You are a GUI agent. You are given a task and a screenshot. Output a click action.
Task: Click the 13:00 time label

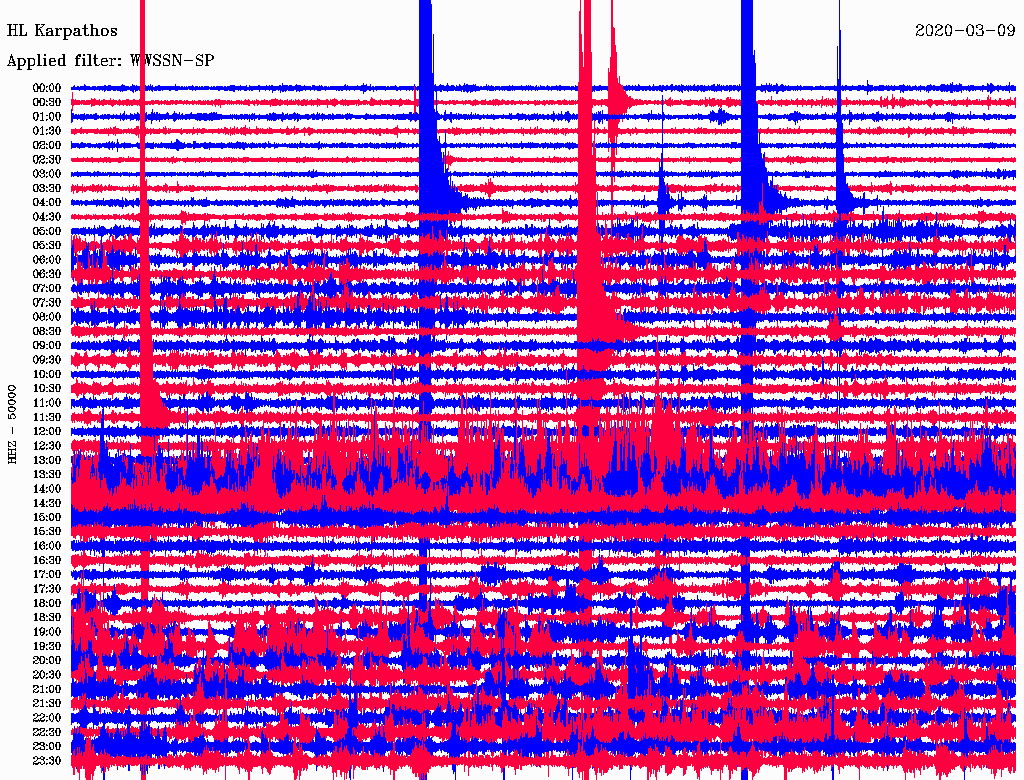click(x=47, y=460)
